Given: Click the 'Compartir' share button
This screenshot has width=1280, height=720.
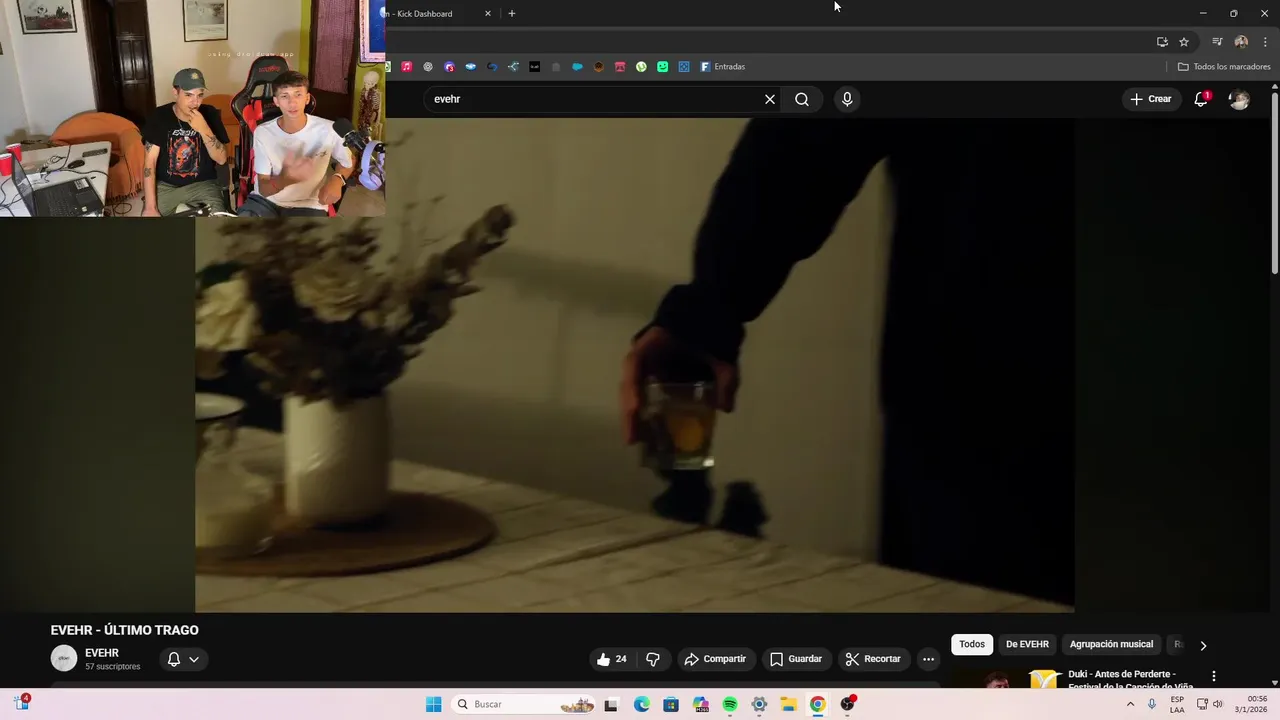Looking at the screenshot, I should click(x=715, y=659).
